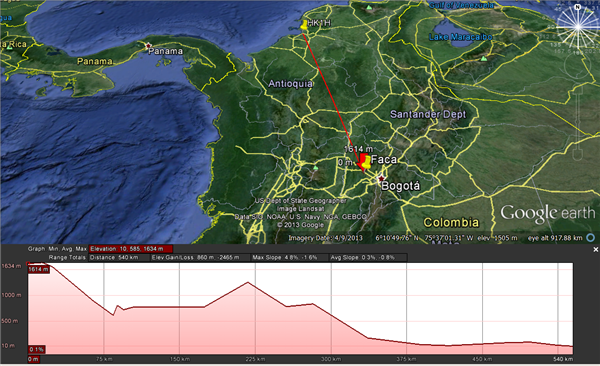Close the elevation profile panel

595,250
